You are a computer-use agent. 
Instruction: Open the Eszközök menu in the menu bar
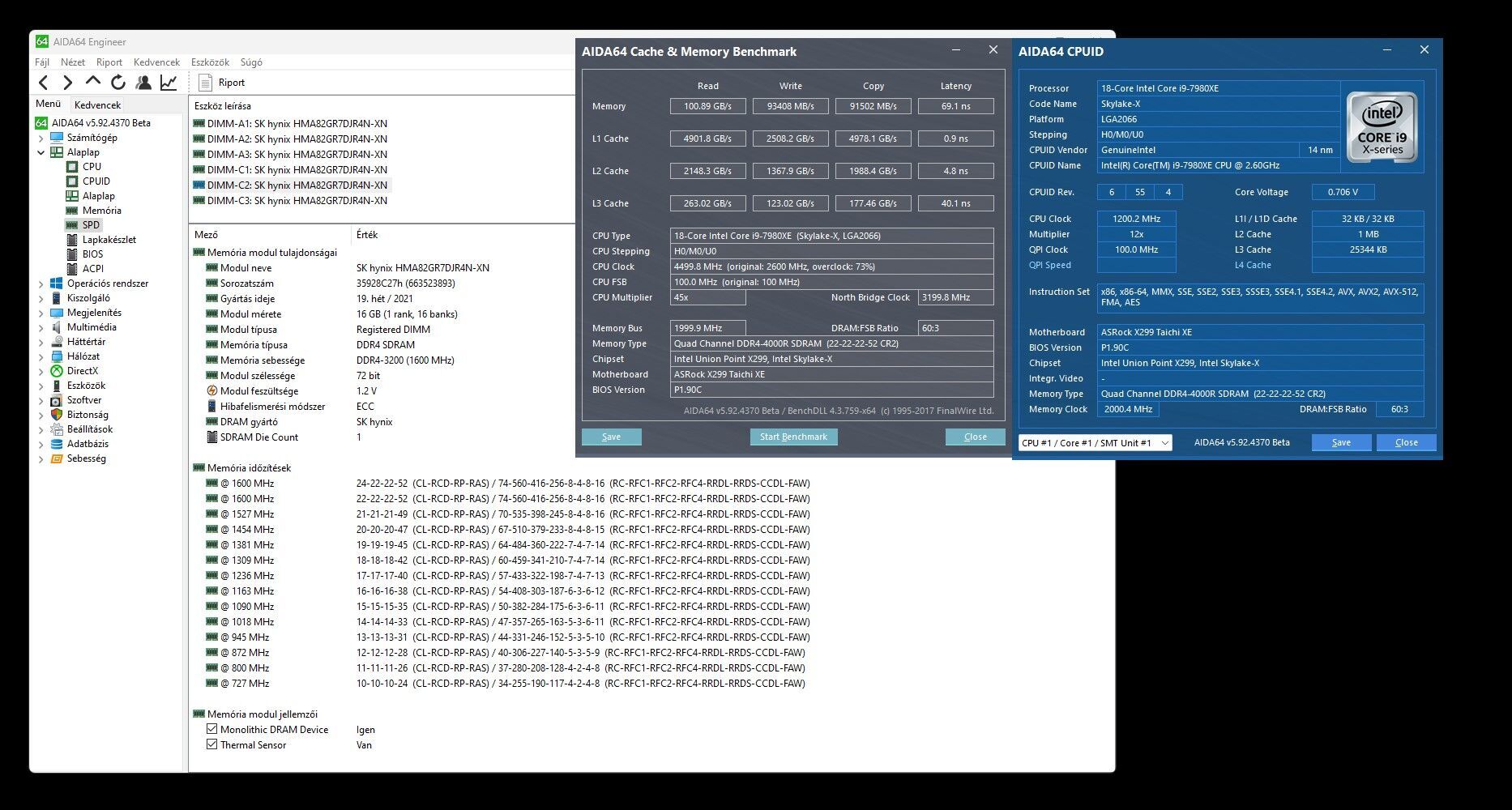coord(210,62)
